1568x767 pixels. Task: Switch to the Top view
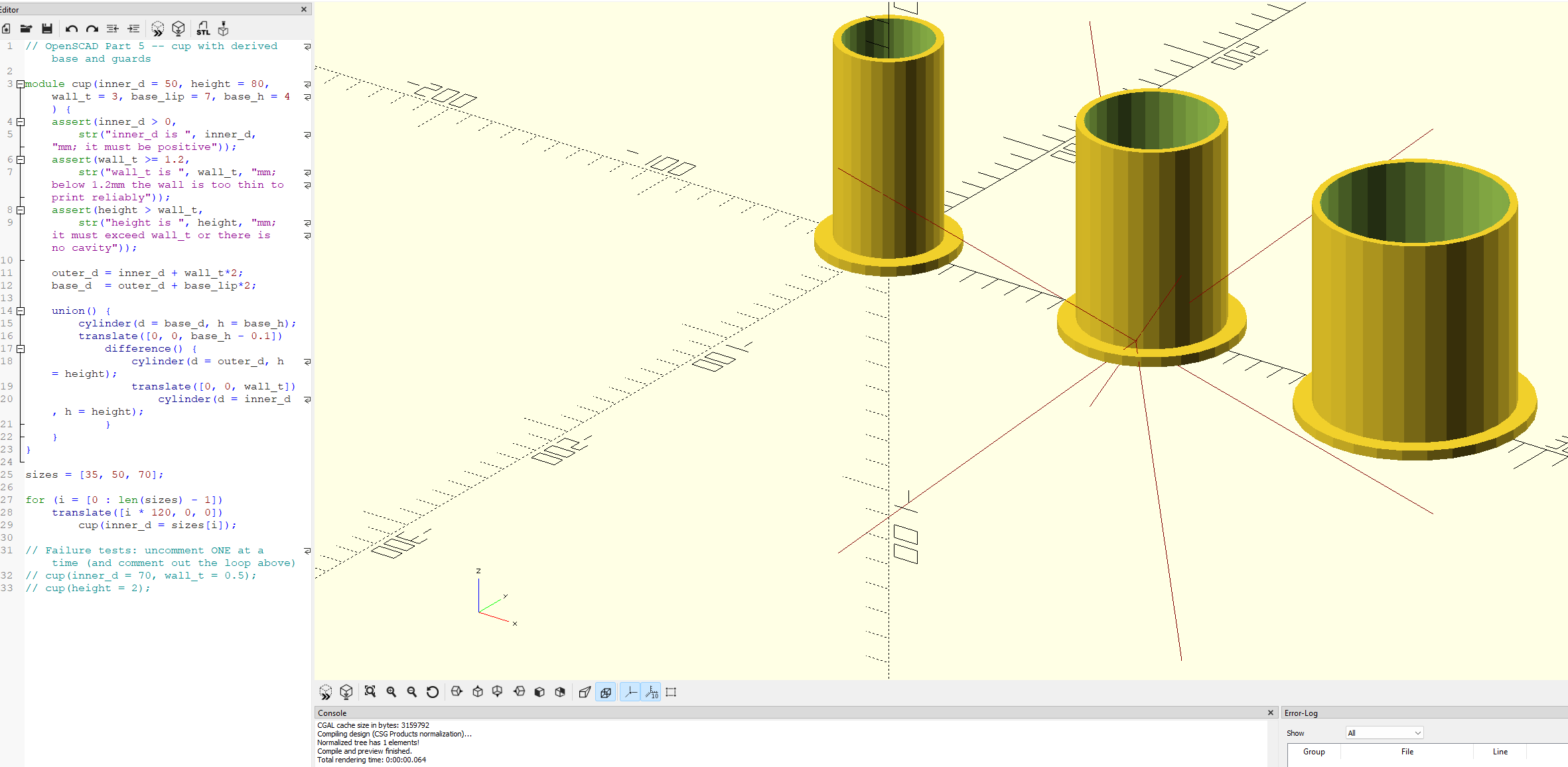(478, 691)
